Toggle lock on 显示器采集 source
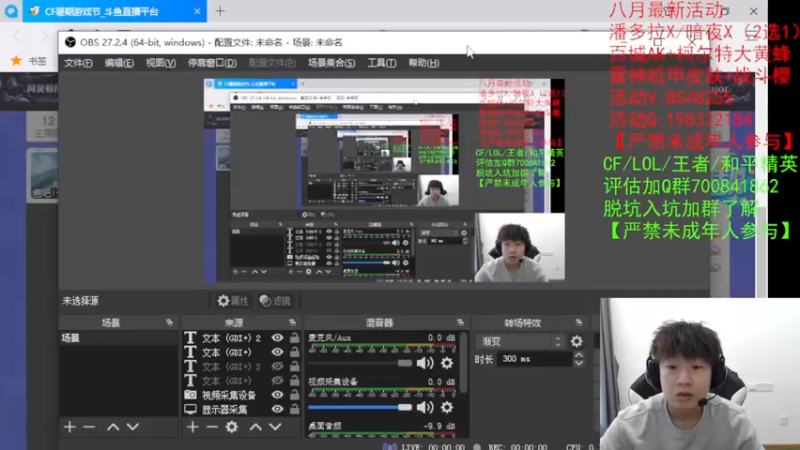The width and height of the screenshot is (800, 450). 294,409
